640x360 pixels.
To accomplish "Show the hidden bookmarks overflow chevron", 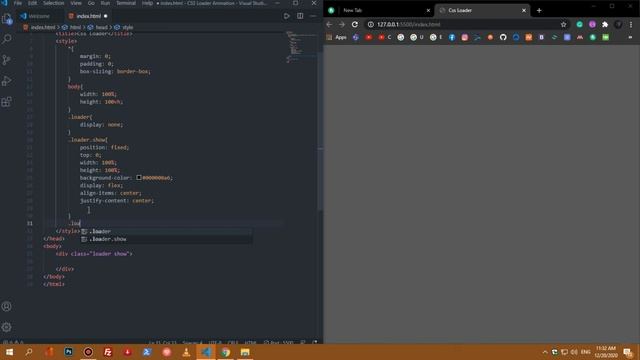I will click(630, 37).
